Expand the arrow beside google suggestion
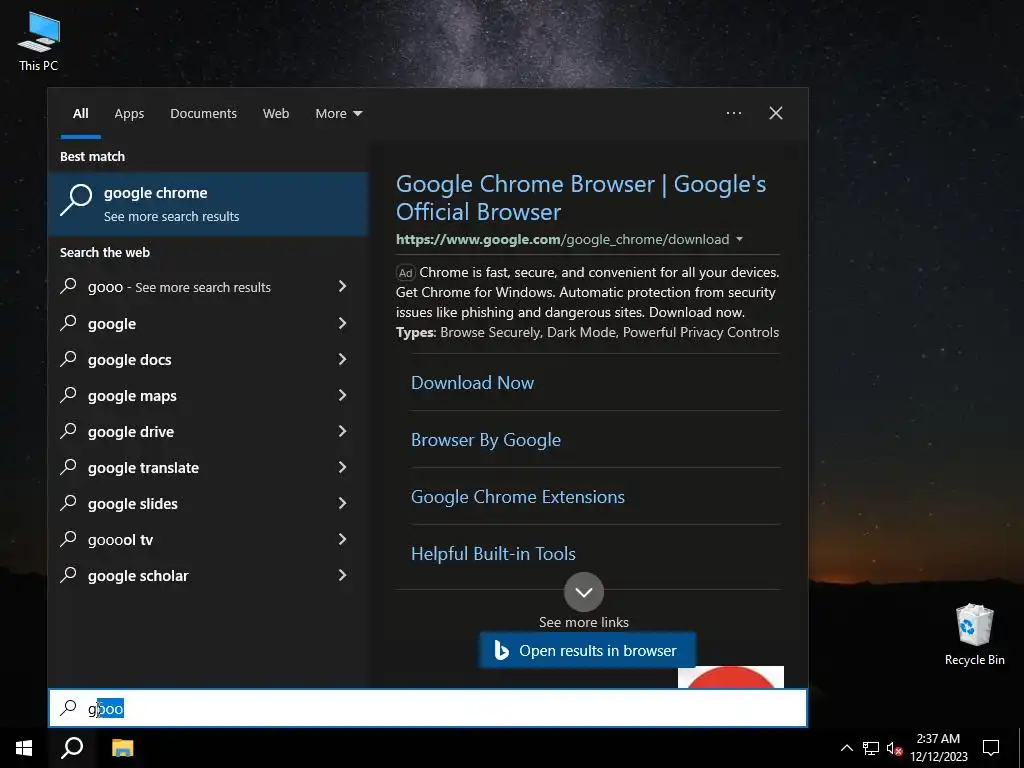 (342, 323)
